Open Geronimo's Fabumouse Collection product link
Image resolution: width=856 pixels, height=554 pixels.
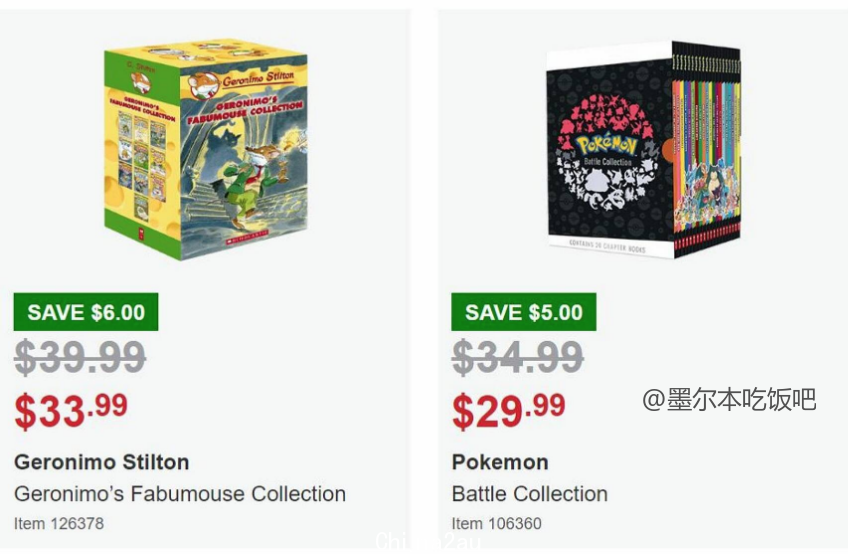180,494
